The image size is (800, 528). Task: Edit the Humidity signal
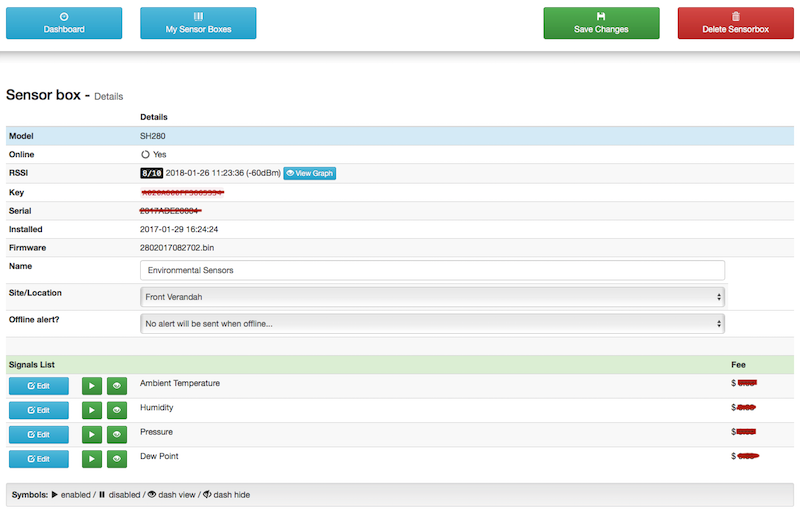click(39, 410)
